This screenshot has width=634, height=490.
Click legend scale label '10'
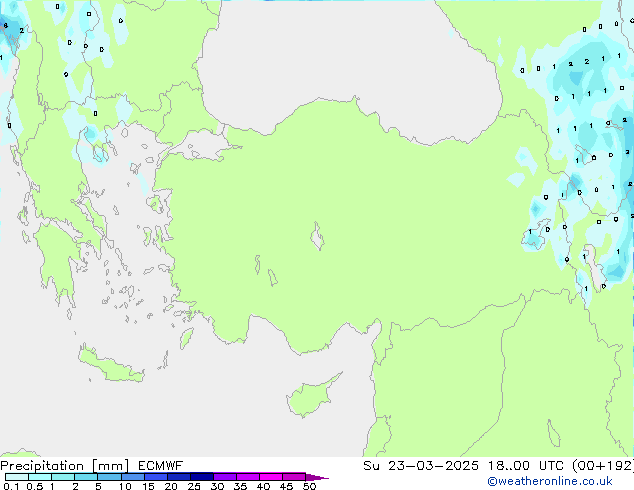(x=125, y=486)
